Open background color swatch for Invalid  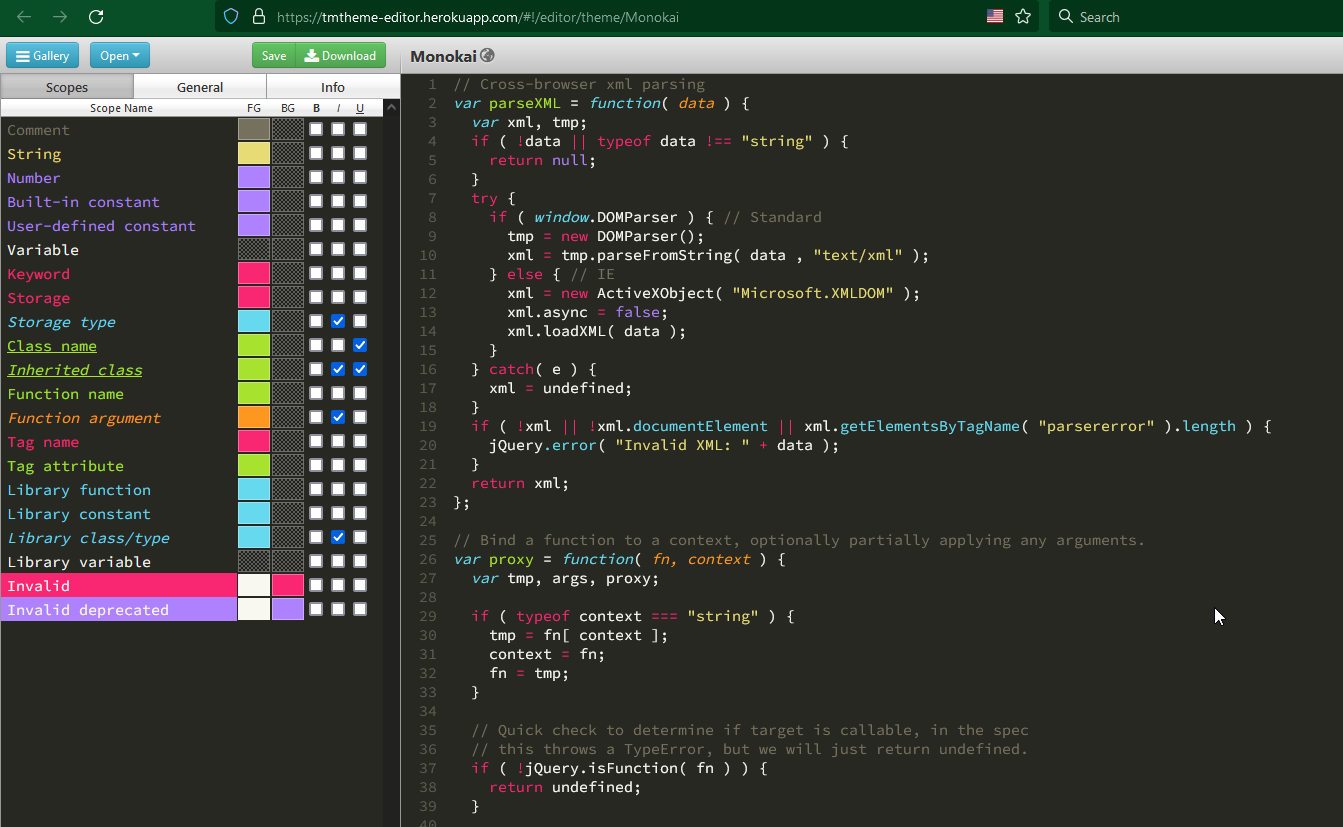pos(288,585)
